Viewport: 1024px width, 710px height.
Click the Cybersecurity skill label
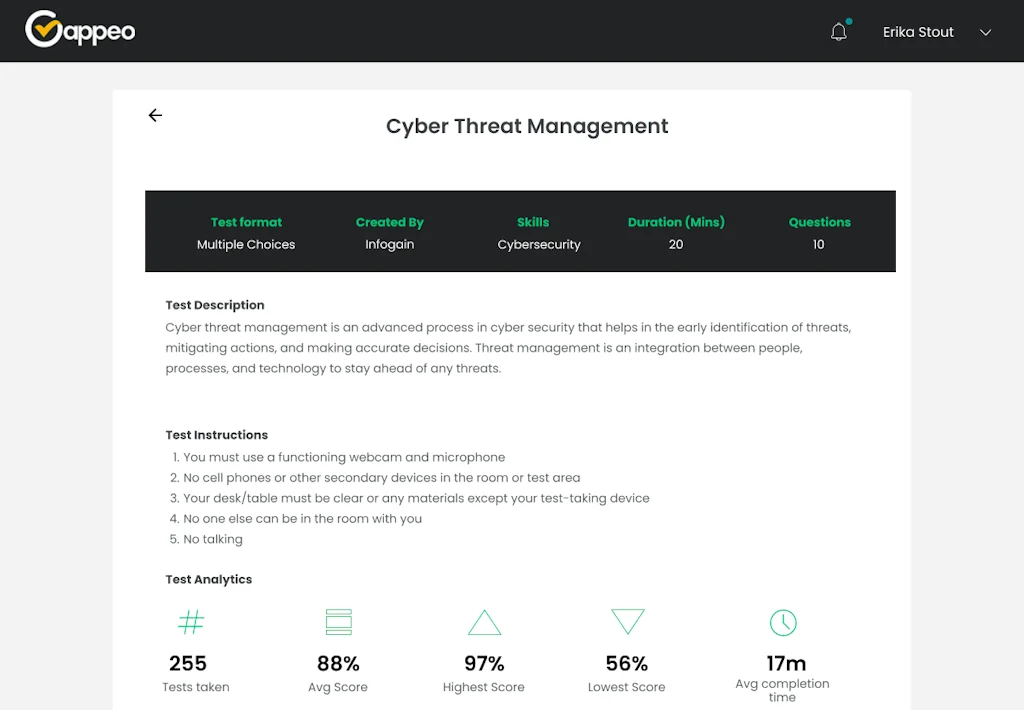click(539, 244)
